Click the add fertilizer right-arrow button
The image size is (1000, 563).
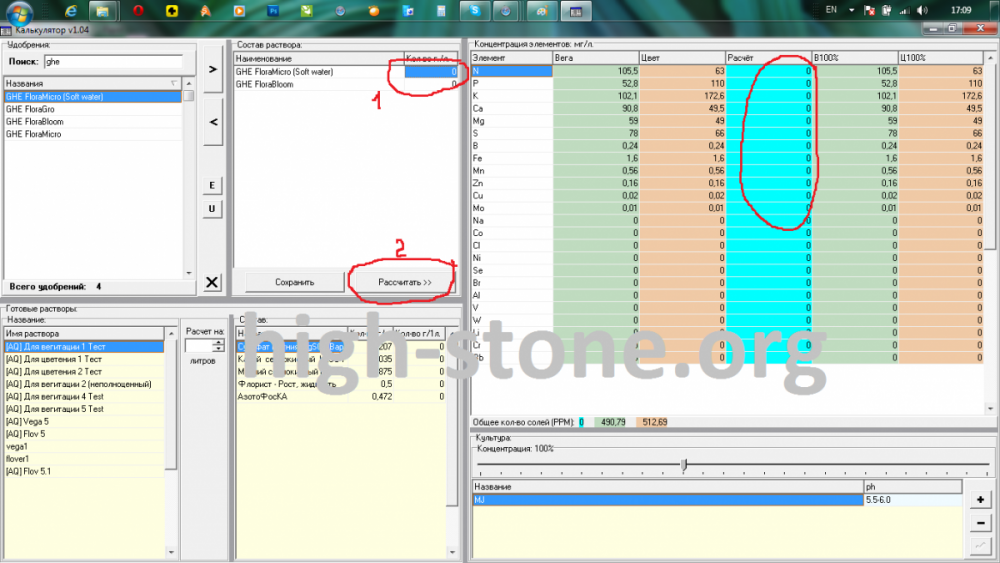click(212, 69)
